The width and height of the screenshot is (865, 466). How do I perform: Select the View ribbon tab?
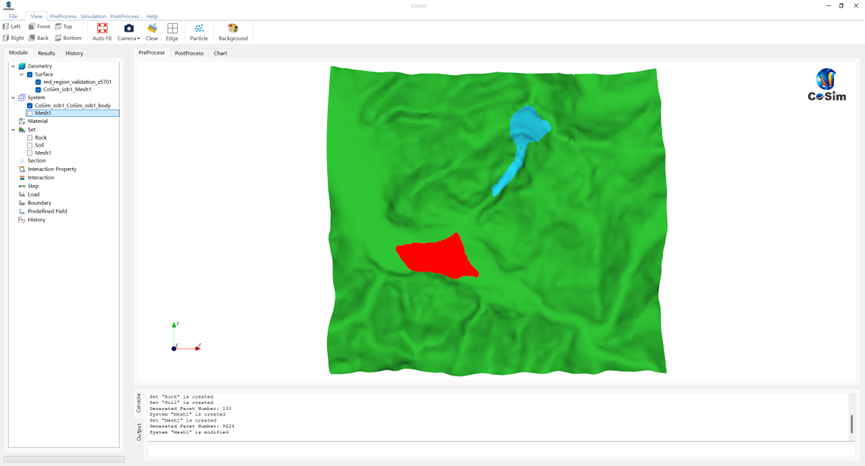[x=36, y=16]
